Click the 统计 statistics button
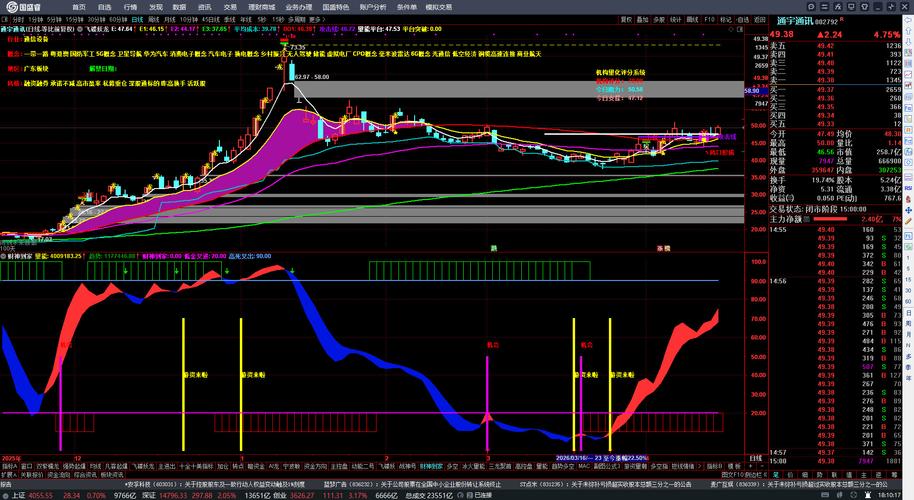The height and width of the screenshot is (500, 914). point(676,19)
